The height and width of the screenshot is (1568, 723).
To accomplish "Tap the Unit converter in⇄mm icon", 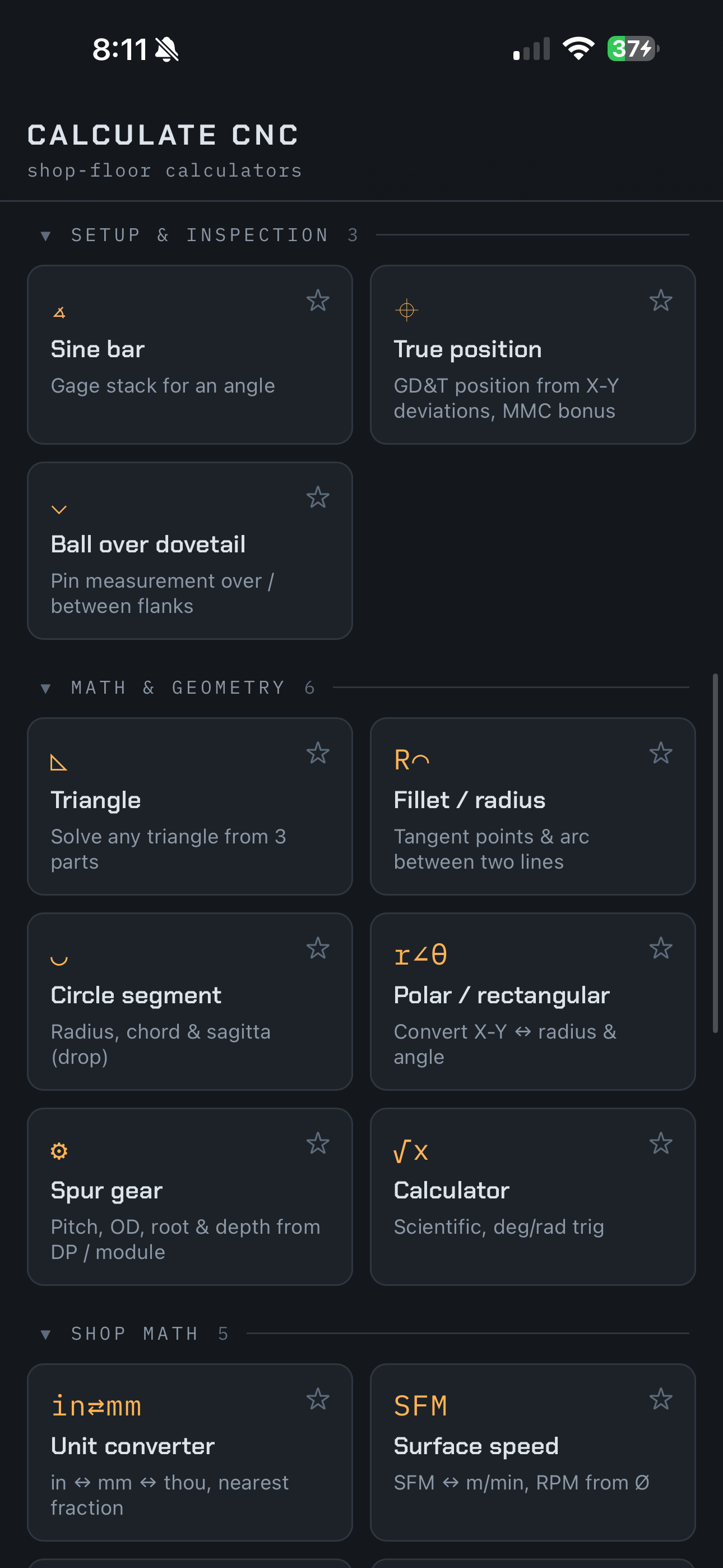I will [96, 1406].
